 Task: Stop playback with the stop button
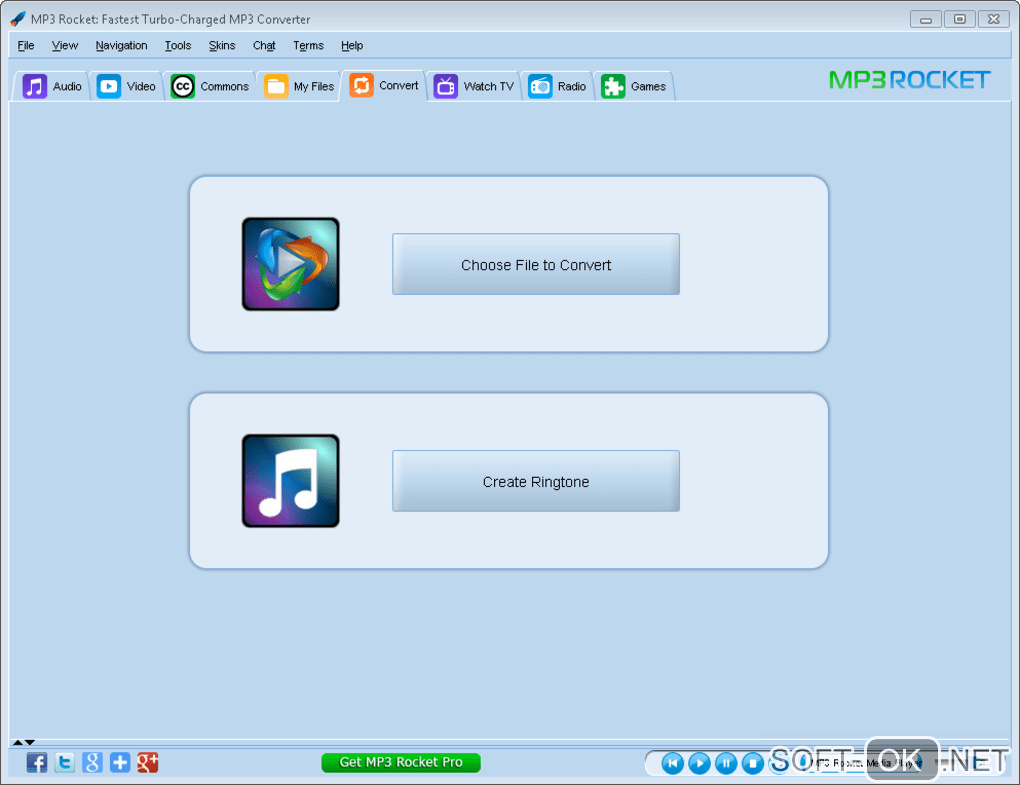point(753,763)
